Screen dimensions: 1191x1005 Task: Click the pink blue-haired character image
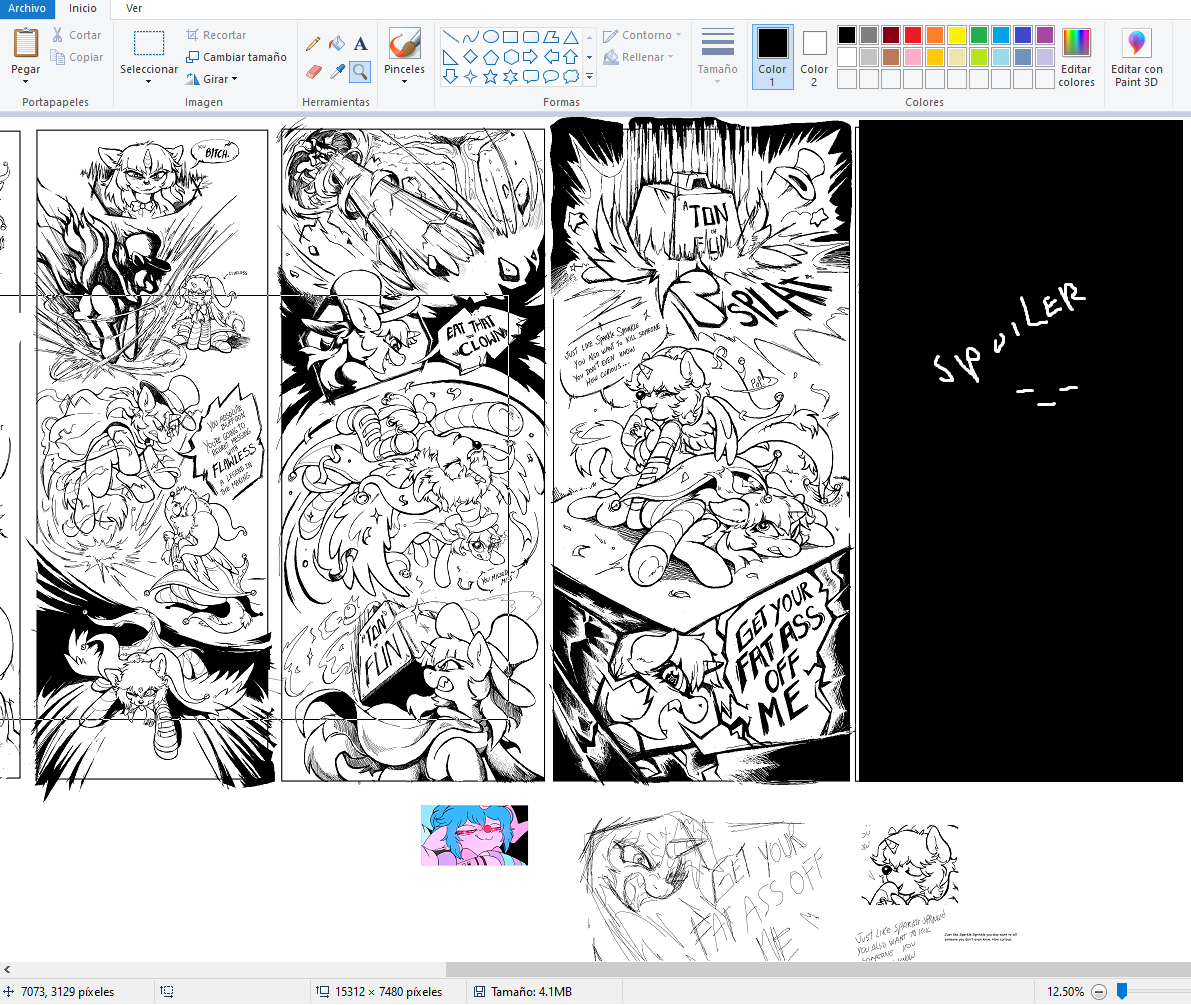[x=475, y=836]
